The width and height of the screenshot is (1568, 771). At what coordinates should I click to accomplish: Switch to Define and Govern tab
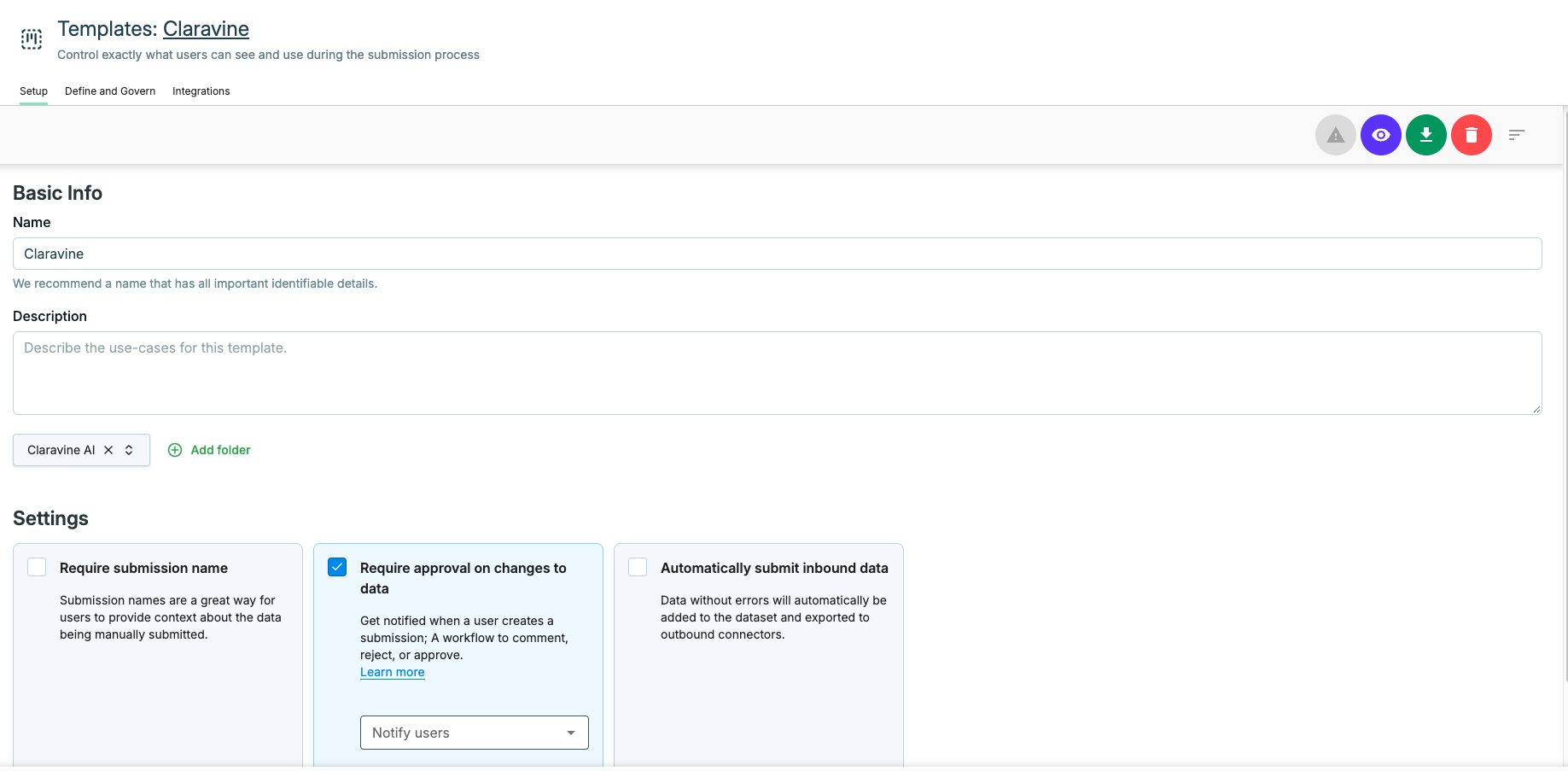point(110,91)
